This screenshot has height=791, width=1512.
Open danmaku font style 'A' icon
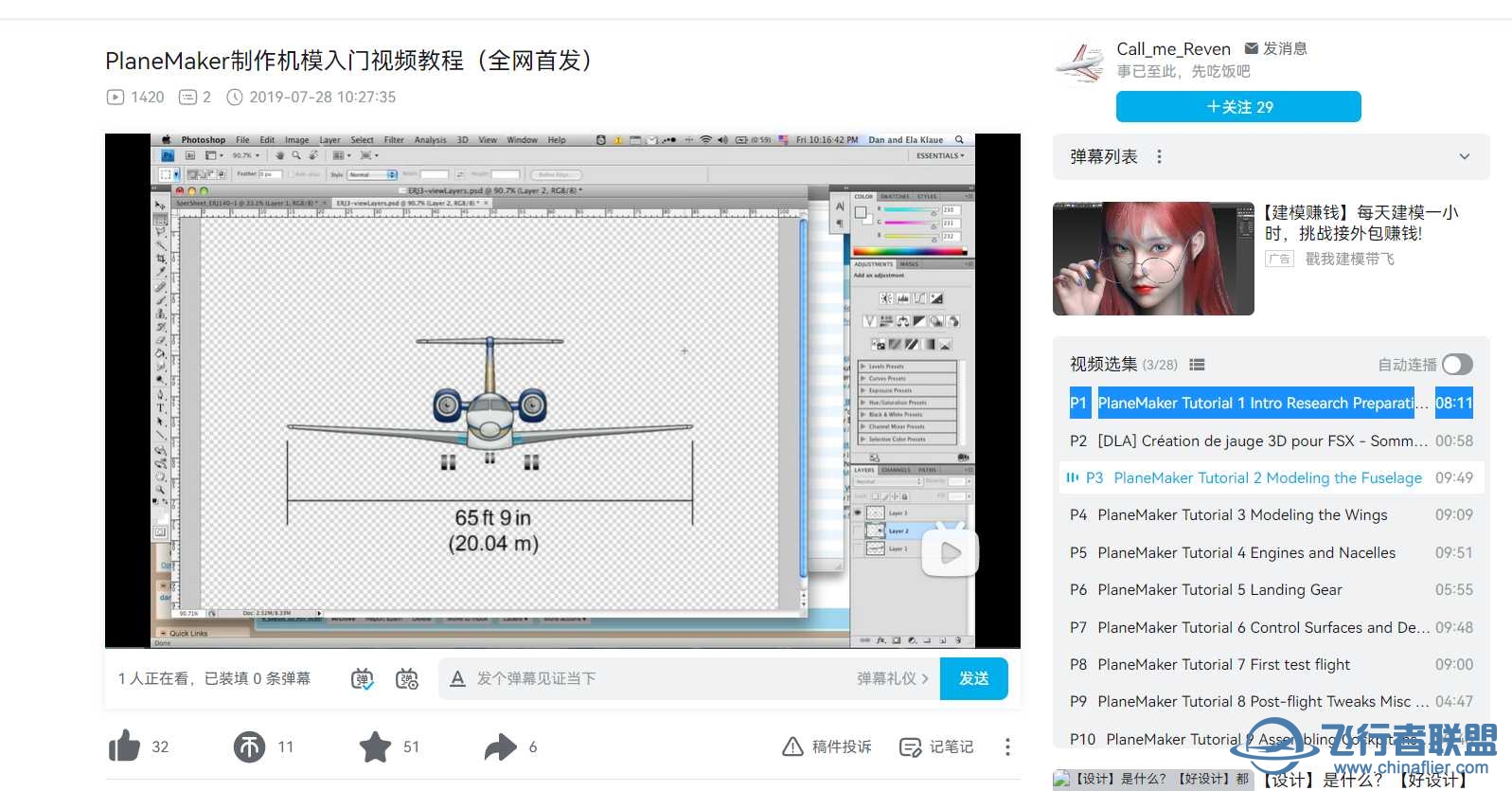(x=457, y=678)
